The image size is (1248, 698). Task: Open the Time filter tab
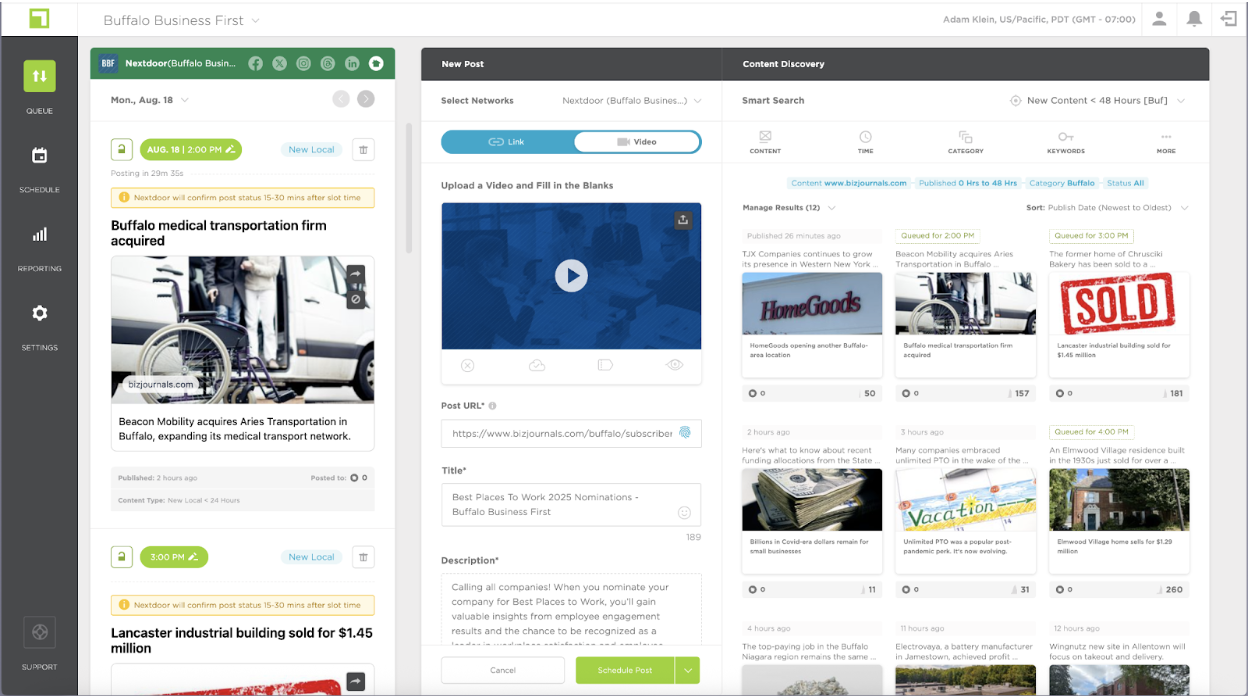865,142
